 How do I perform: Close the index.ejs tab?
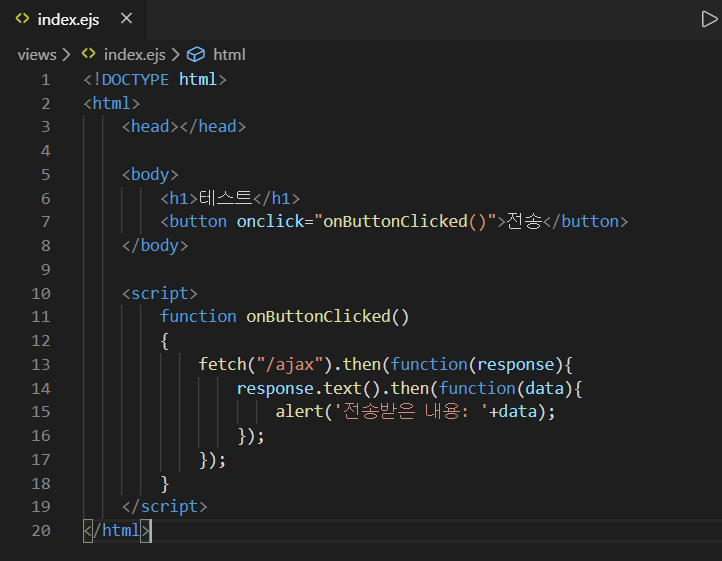click(x=125, y=19)
